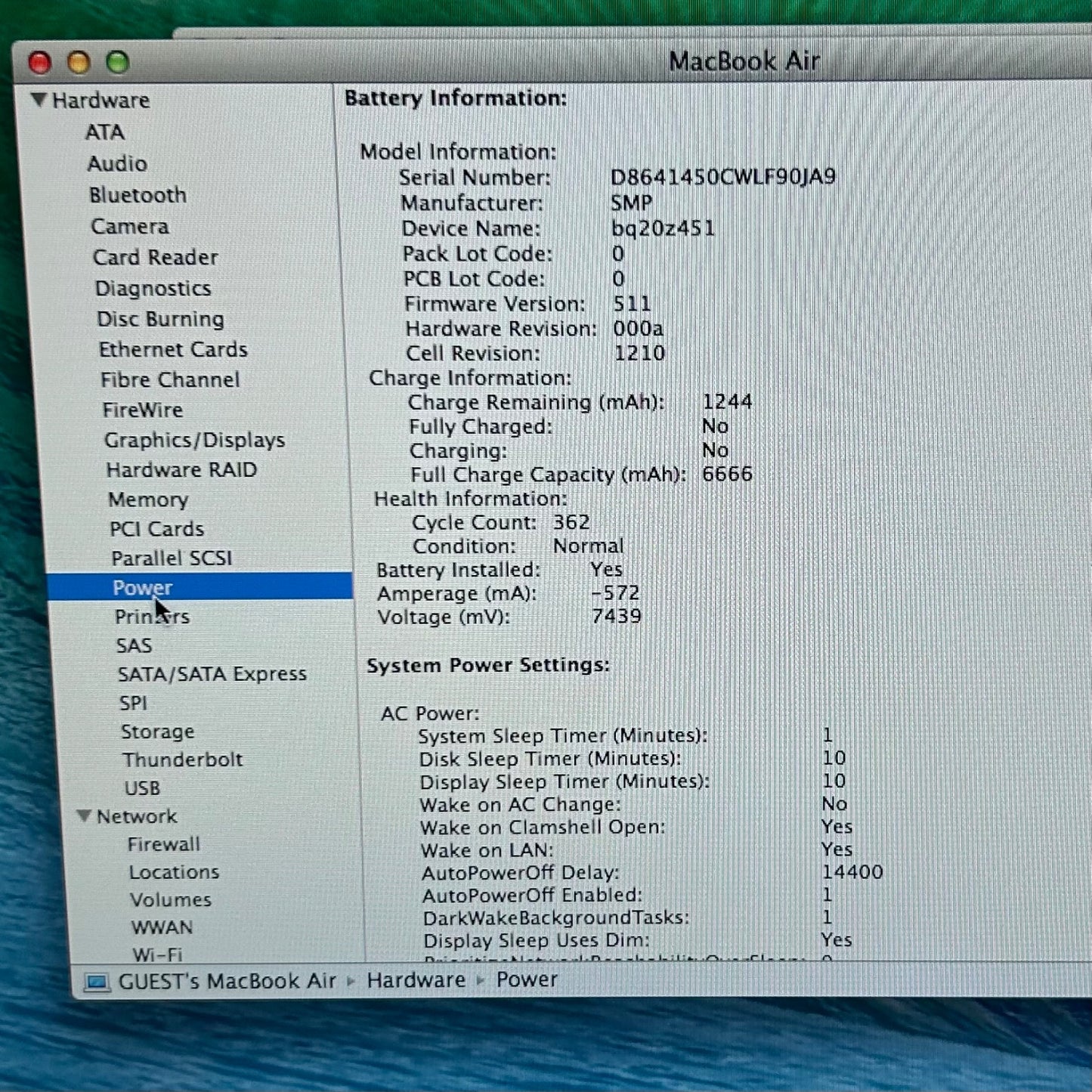Select USB in the sidebar

pyautogui.click(x=142, y=788)
